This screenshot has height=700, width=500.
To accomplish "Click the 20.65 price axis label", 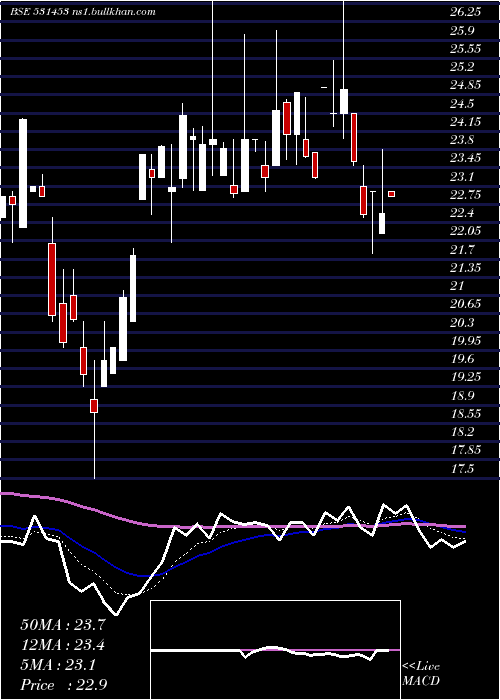I will [x=465, y=304].
